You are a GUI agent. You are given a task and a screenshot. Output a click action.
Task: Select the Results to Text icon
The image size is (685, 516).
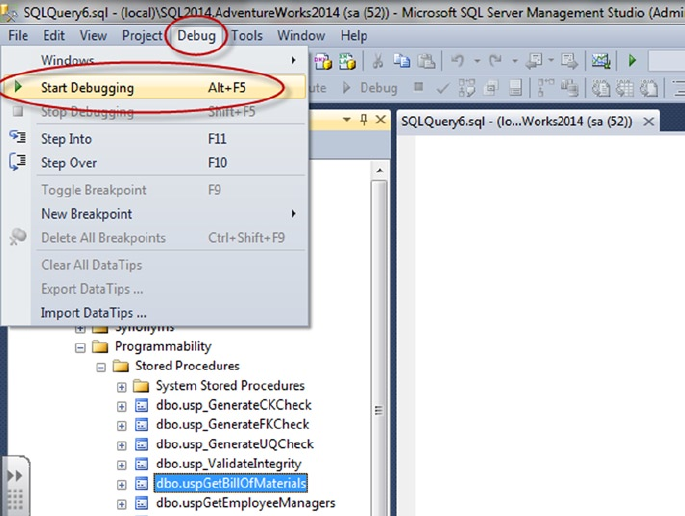(x=601, y=88)
